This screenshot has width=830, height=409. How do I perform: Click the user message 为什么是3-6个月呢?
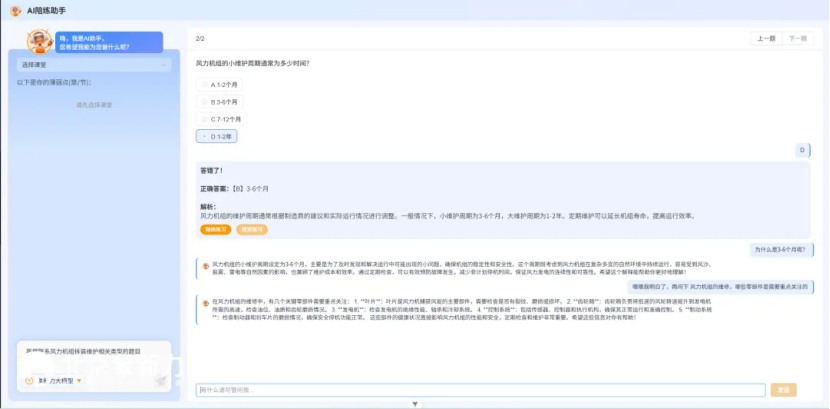click(783, 249)
